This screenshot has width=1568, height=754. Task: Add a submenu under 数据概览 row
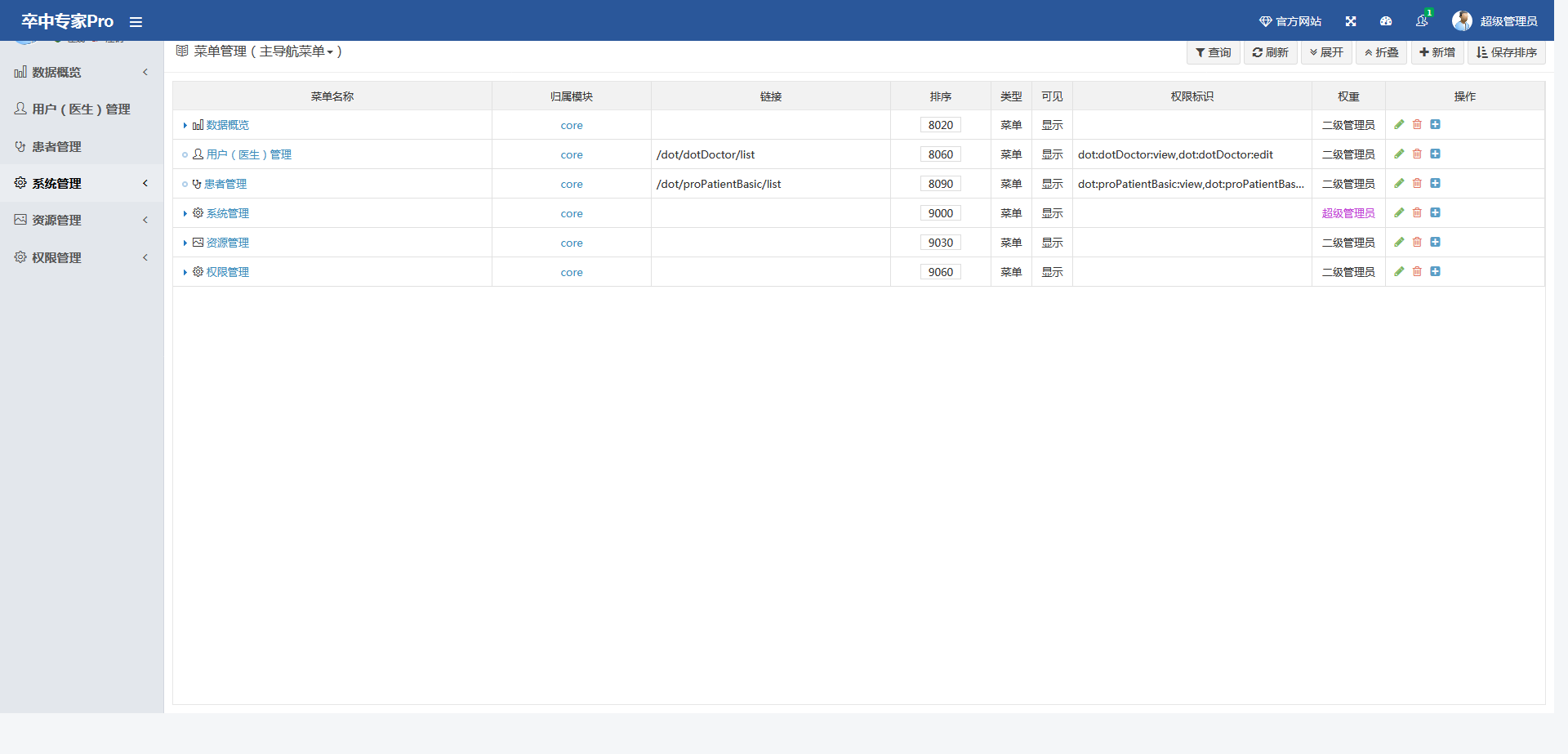[1435, 124]
